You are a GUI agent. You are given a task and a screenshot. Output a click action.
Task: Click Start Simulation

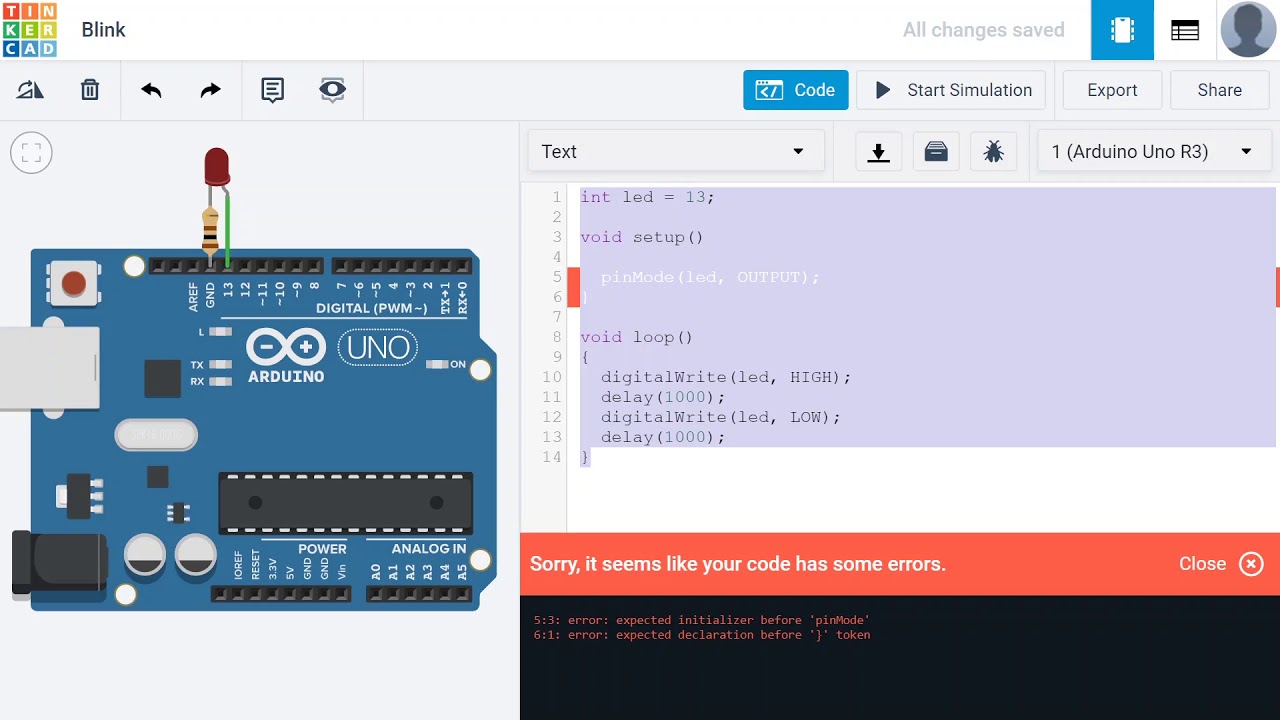pos(951,90)
